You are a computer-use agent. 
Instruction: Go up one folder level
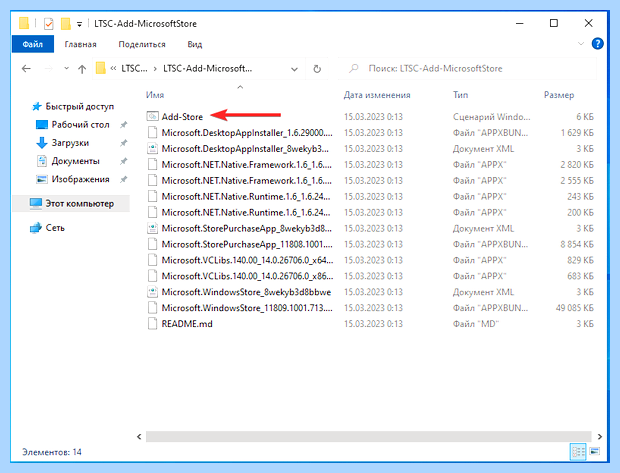pos(82,69)
